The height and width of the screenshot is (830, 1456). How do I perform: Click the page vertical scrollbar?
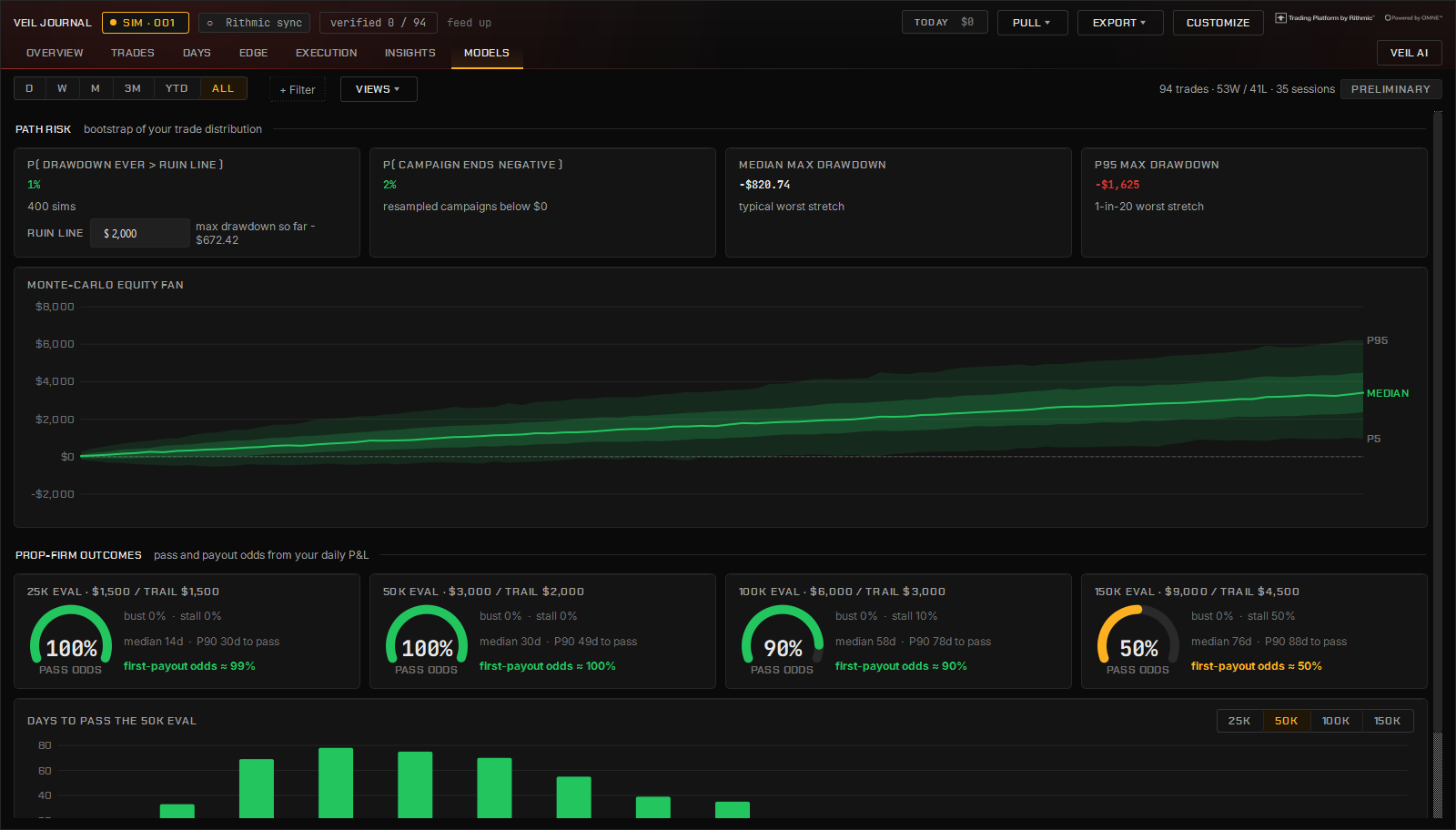pyautogui.click(x=1438, y=464)
